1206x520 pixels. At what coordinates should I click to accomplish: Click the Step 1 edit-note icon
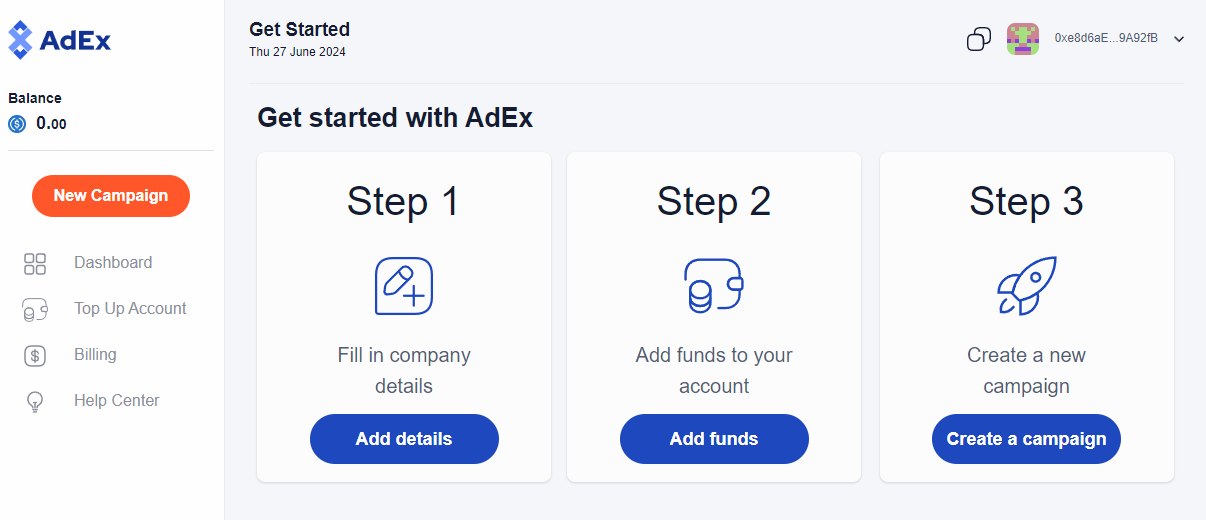click(x=404, y=286)
